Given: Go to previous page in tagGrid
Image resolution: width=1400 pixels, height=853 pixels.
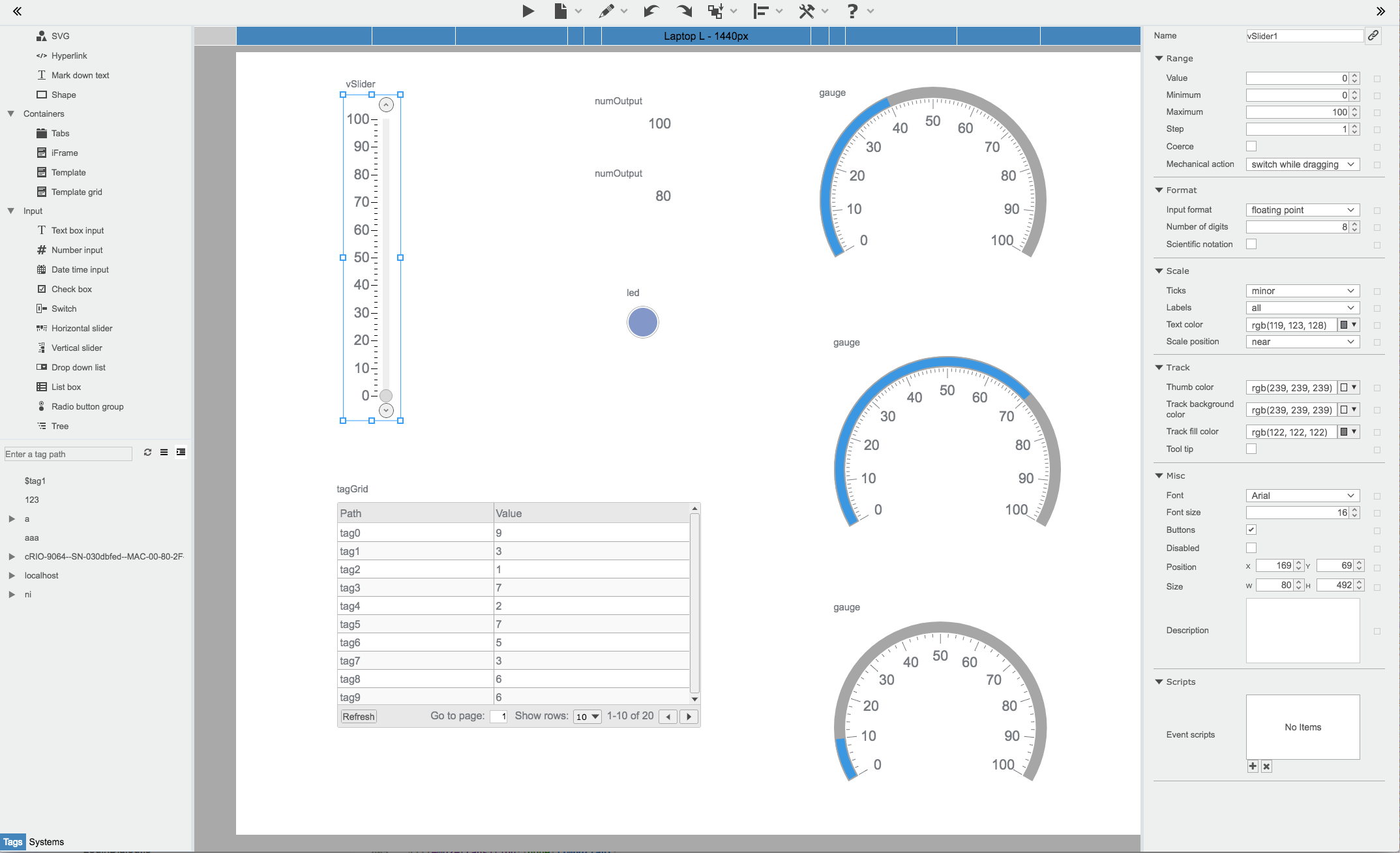Looking at the screenshot, I should (668, 717).
